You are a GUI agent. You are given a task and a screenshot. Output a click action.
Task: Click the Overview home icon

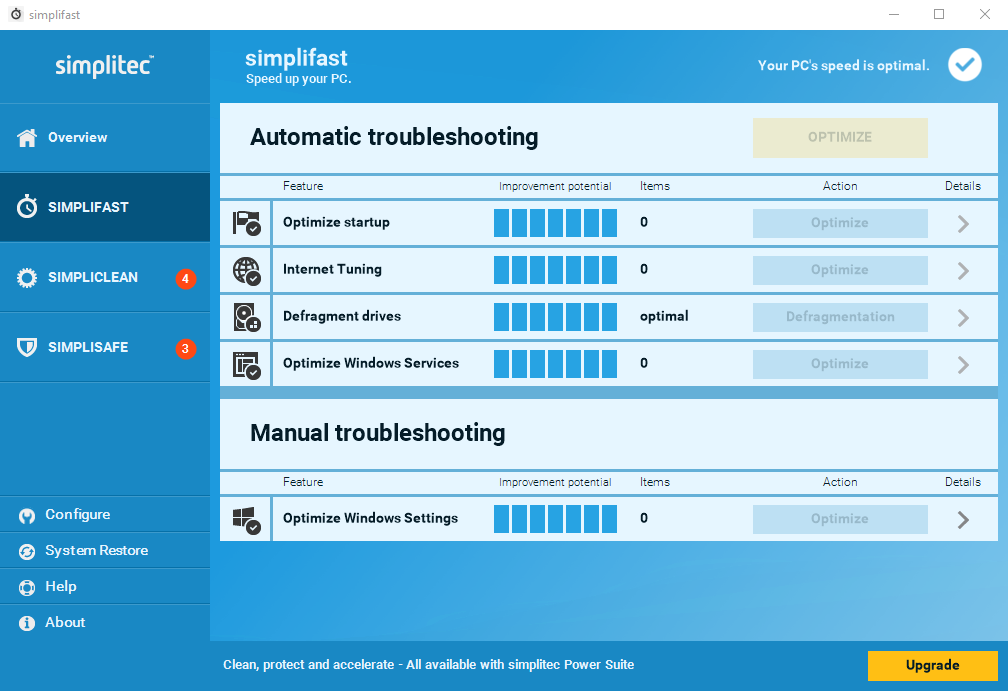click(27, 138)
